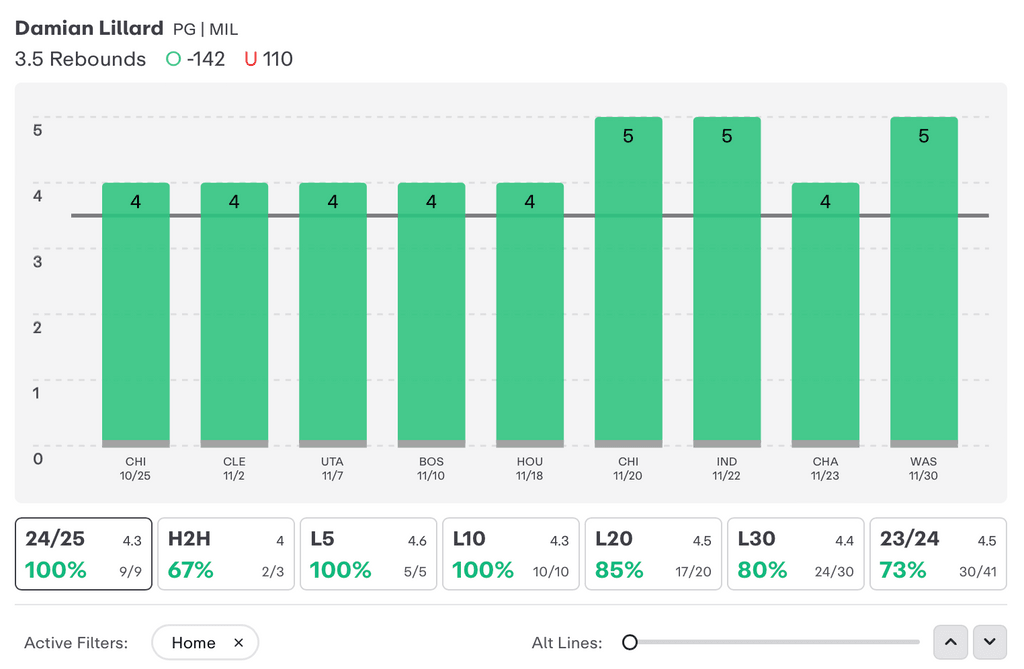Choose the Under 110 odds
Screen dimensions: 1024x669
pos(268,59)
